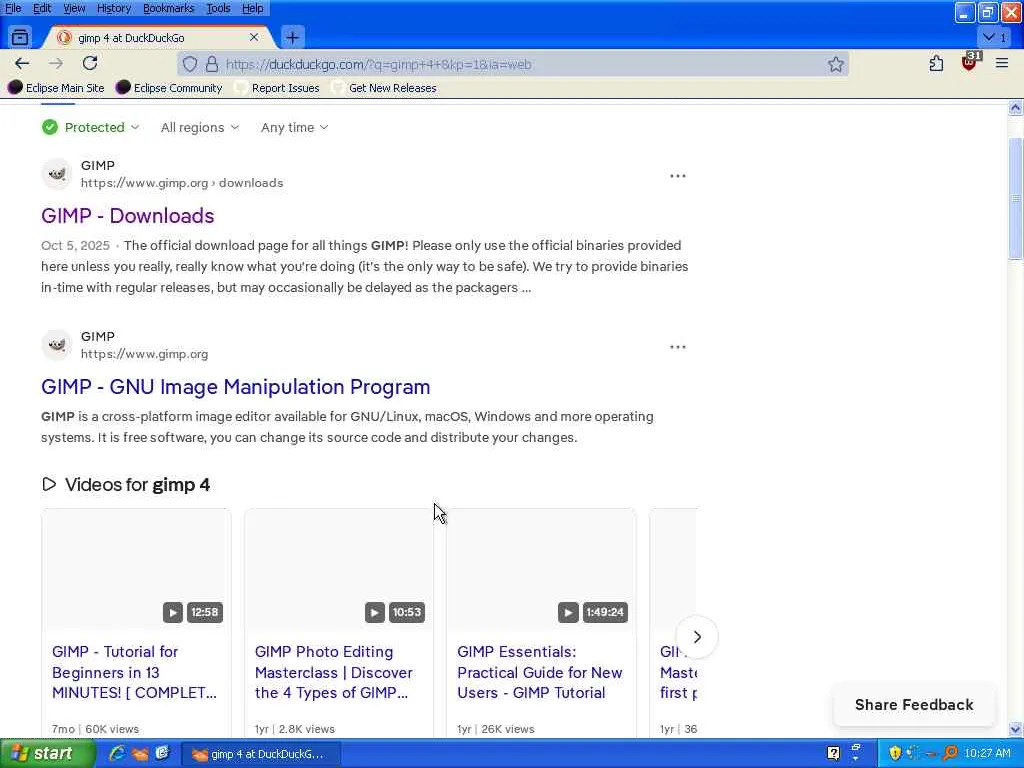Click the taskbar clock 10:27 AM

987,754
